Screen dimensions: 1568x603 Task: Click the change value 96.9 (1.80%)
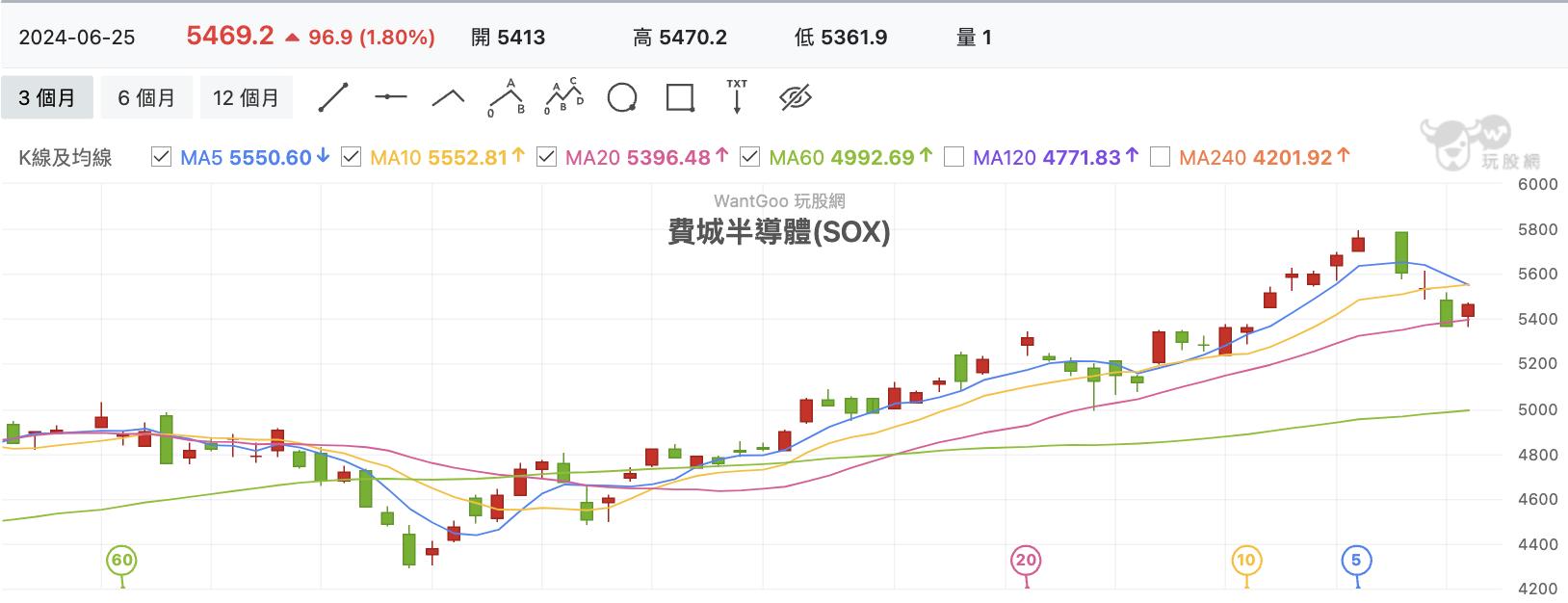point(372,38)
